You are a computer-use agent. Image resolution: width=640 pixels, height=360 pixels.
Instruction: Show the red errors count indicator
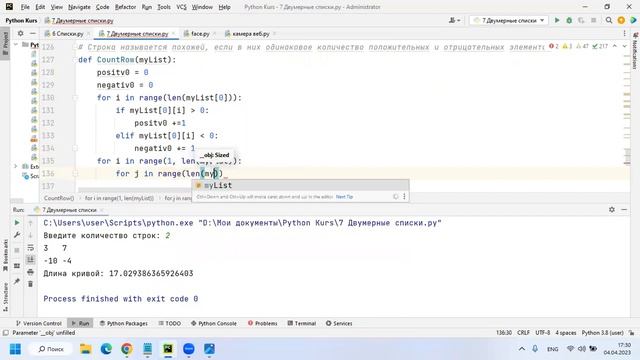(554, 47)
